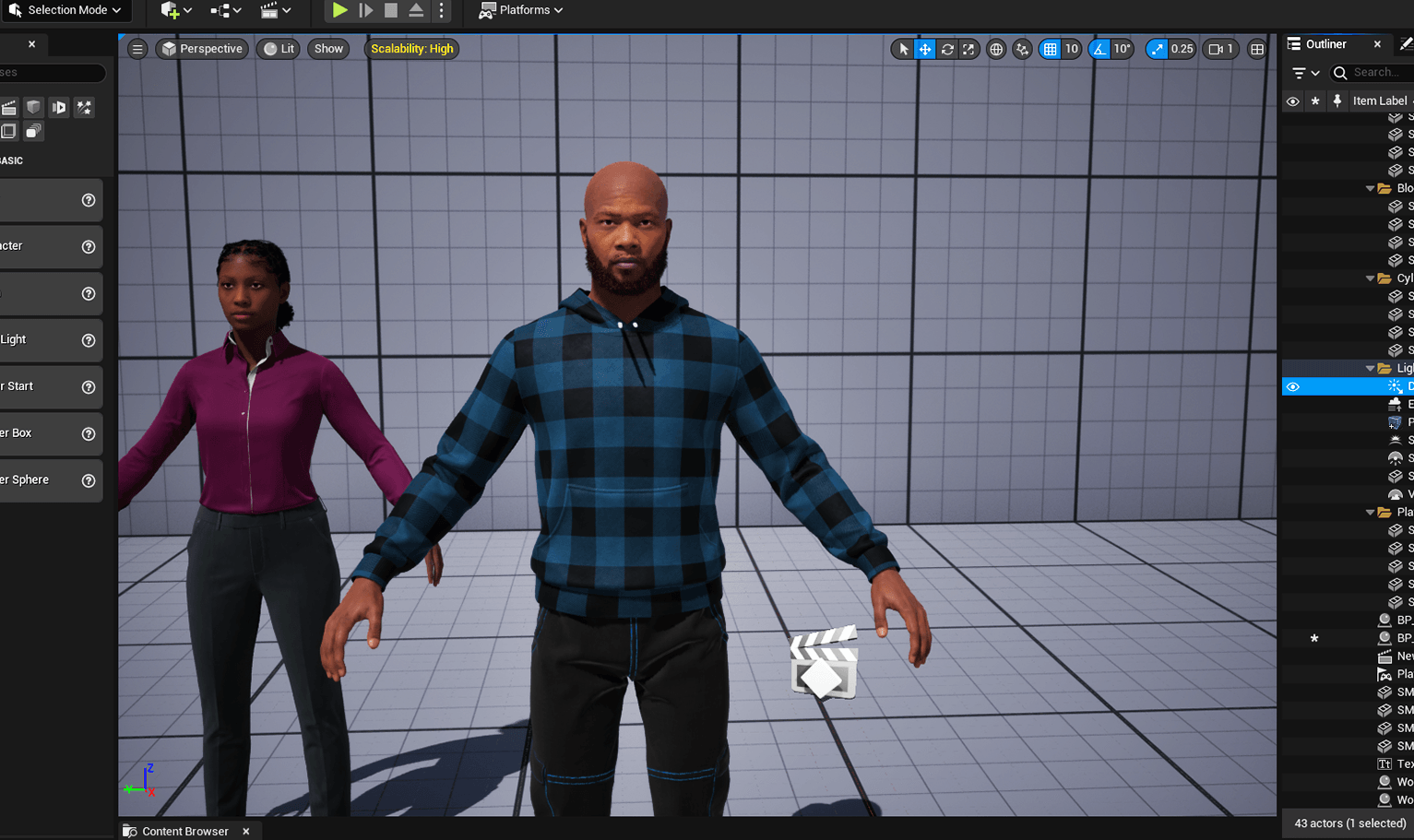Show Volumes category in Place Actors

[x=9, y=132]
